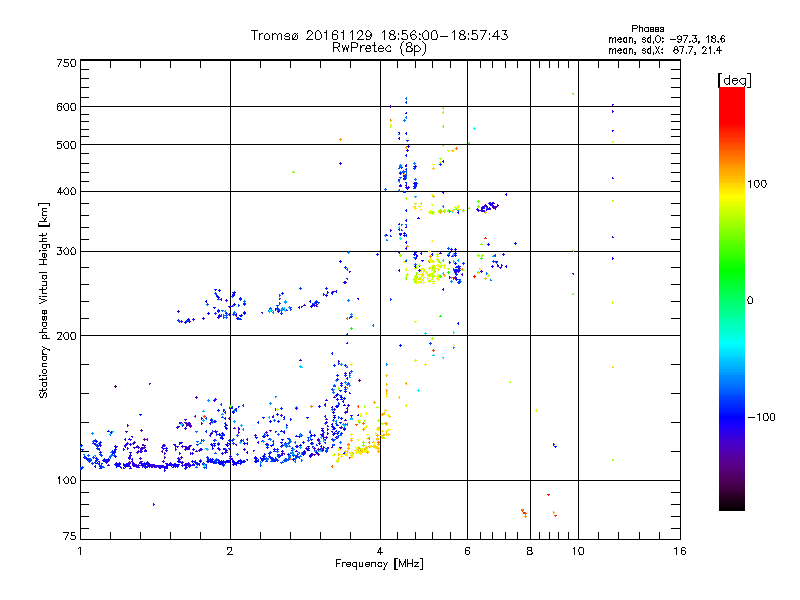Screen dimensions: 800x600
Task: Click the plot title 'Tromsø 20161129 18:56:00-18:57:43'
Action: pos(379,35)
